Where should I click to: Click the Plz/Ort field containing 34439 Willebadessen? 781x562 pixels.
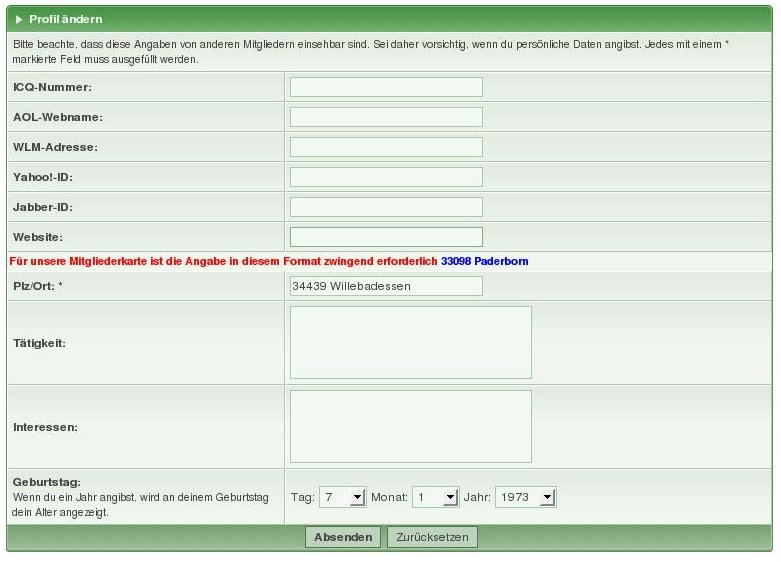386,286
